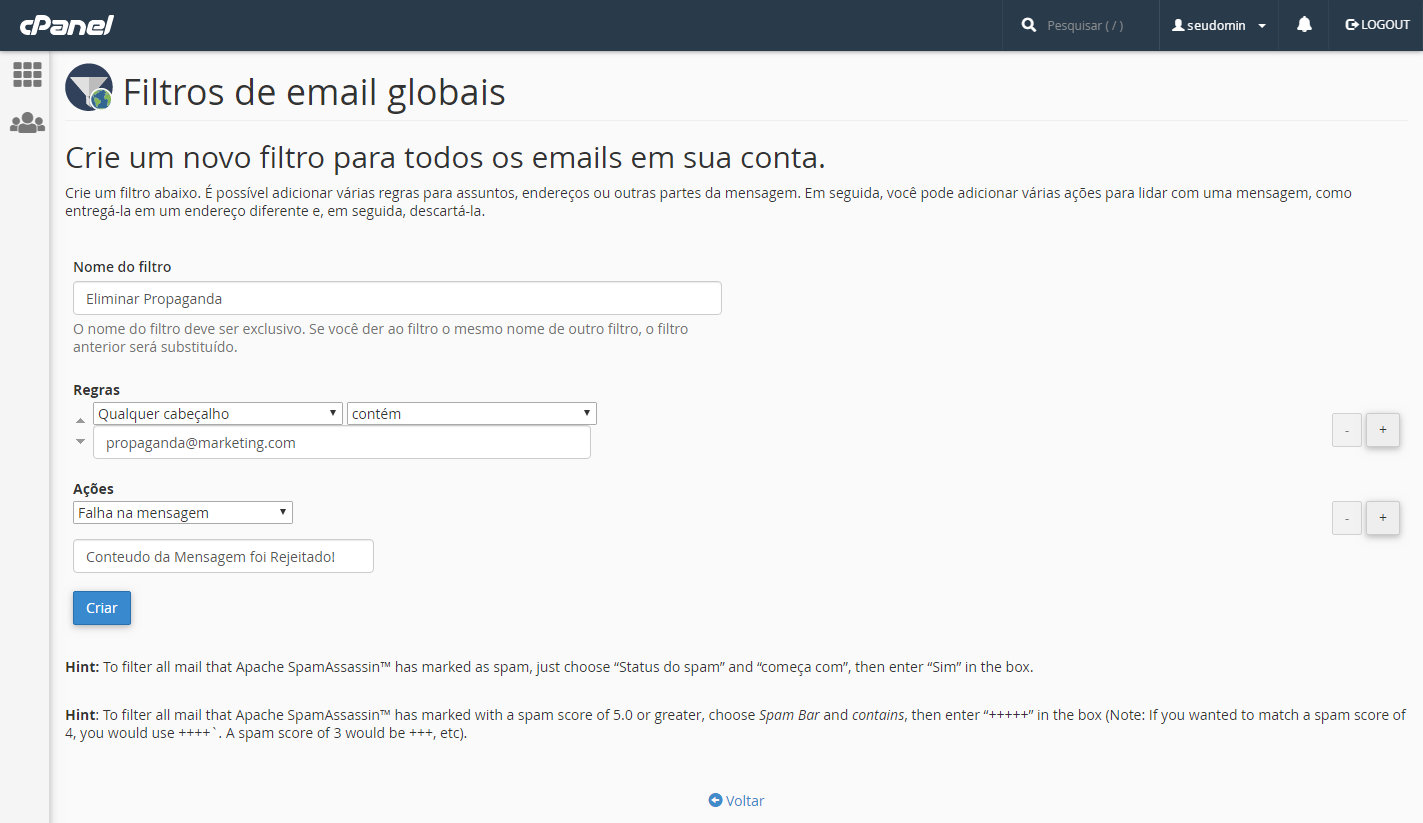Follow the Voltar link
This screenshot has height=823, width=1423.
tap(736, 801)
